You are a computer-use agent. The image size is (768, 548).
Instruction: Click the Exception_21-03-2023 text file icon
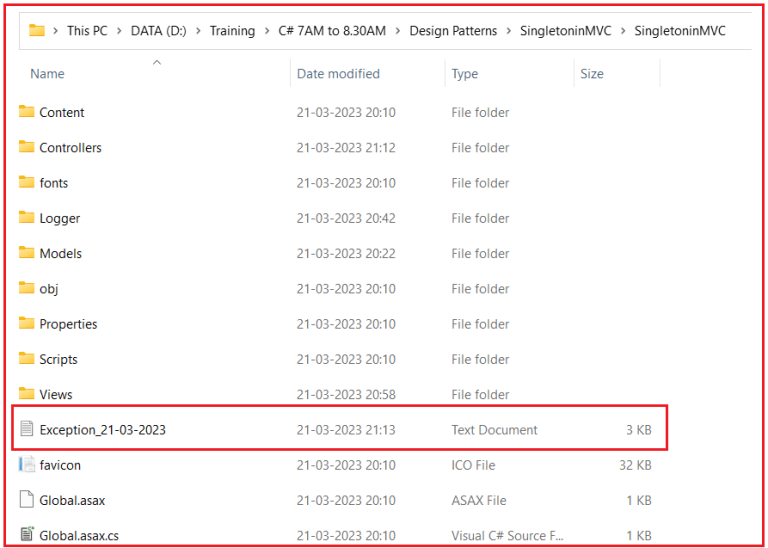coord(26,429)
